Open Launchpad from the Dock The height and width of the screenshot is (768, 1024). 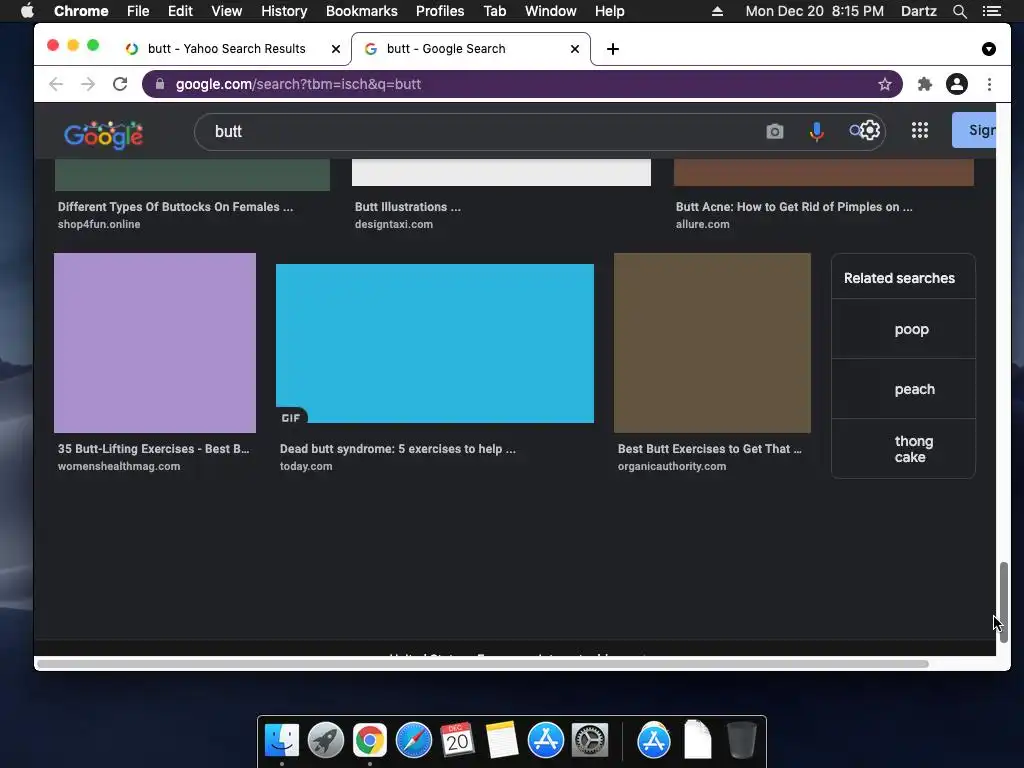[x=326, y=740]
